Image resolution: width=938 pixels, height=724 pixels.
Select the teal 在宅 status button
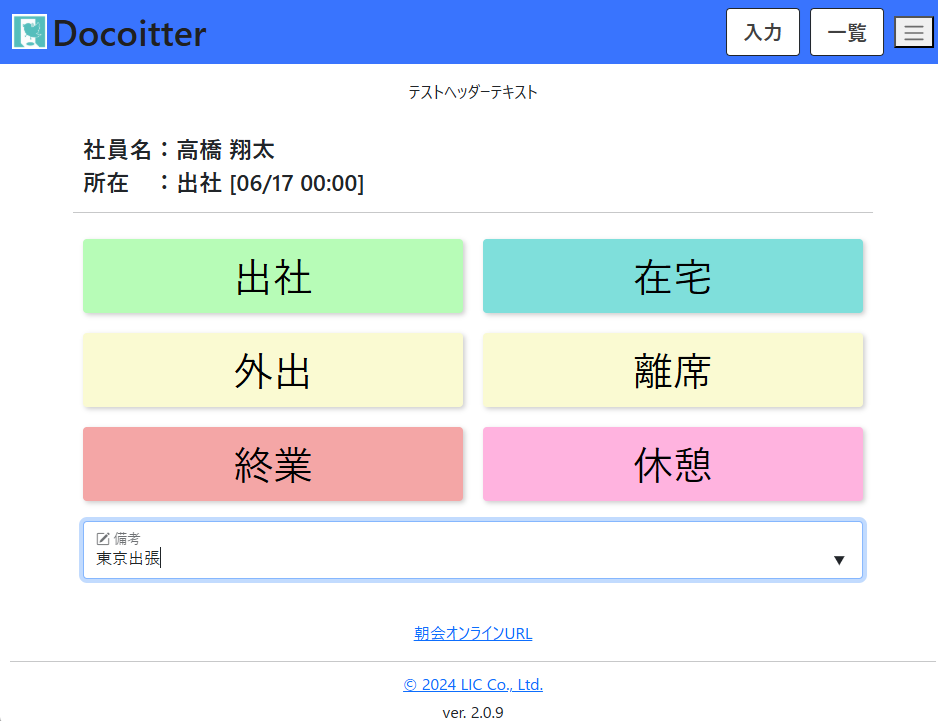672,277
